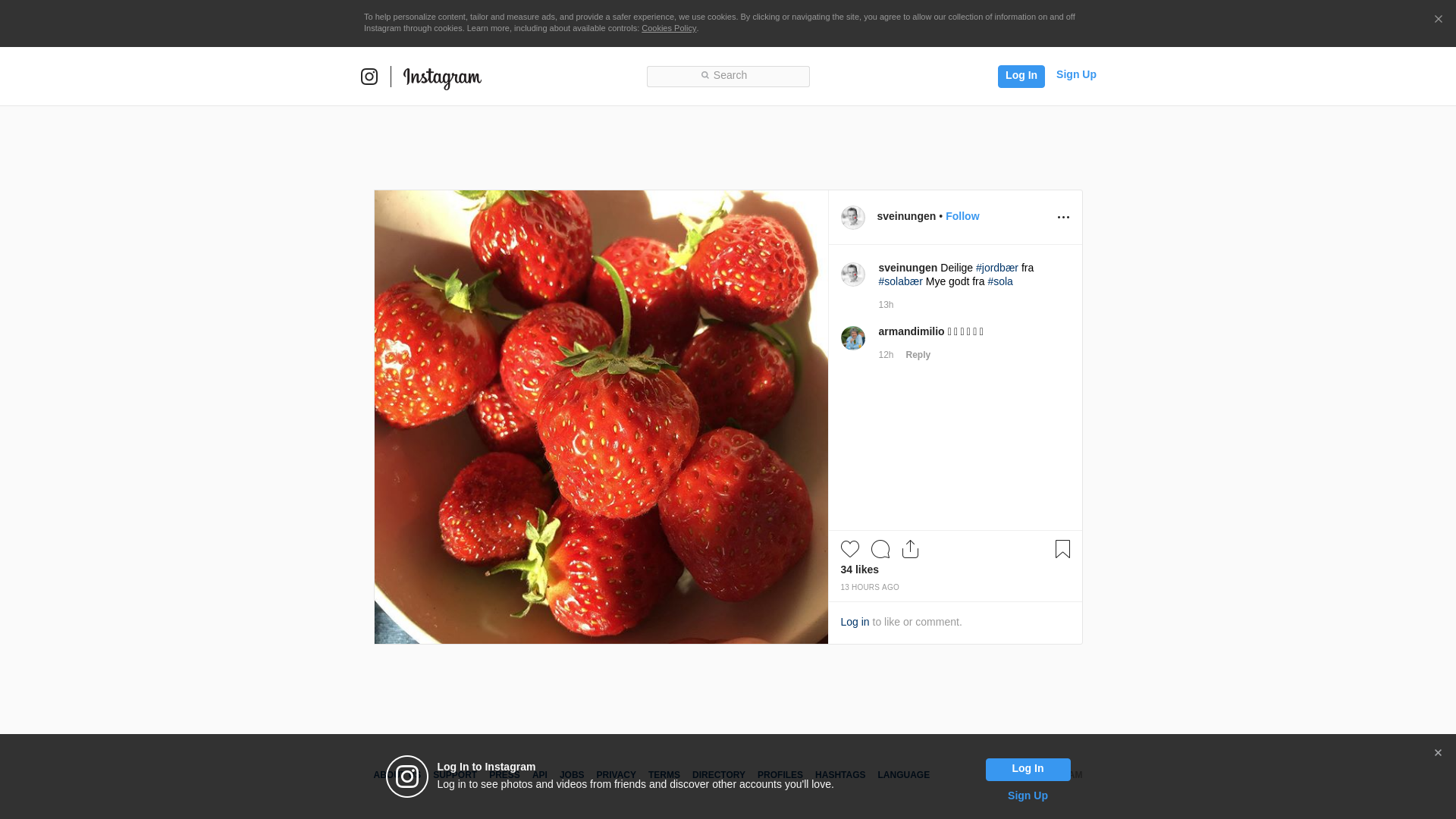
Task: Click the comment bubble icon
Action: click(880, 549)
